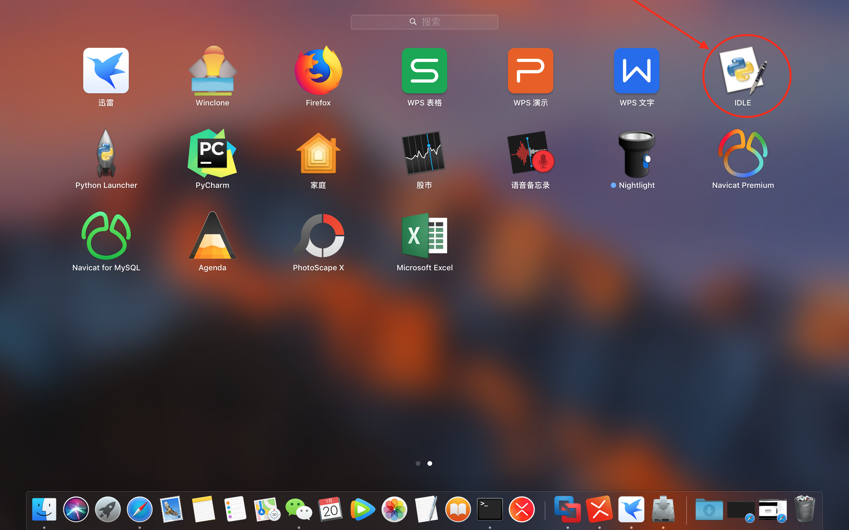
Task: Launch Python Launcher rocket icon
Action: pos(106,153)
